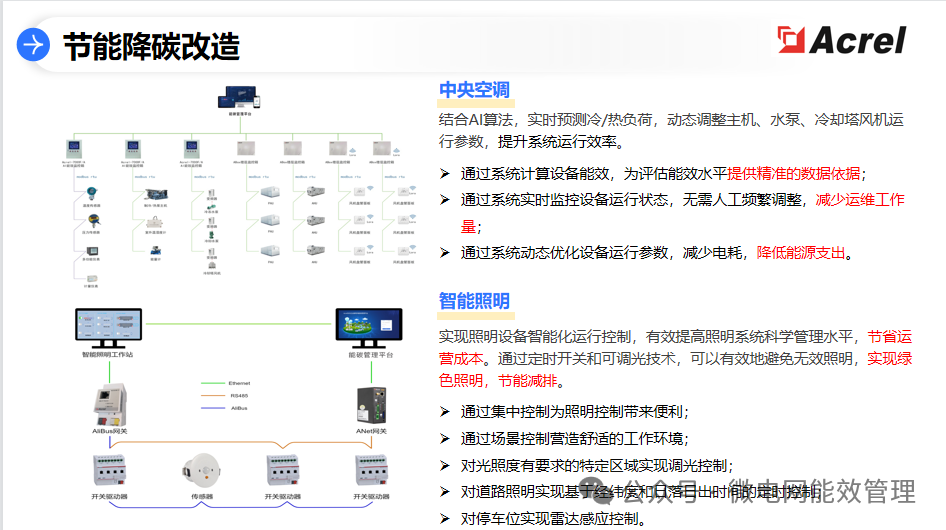Click the Ethernet legend entry
The height and width of the screenshot is (530, 946).
pos(226,383)
